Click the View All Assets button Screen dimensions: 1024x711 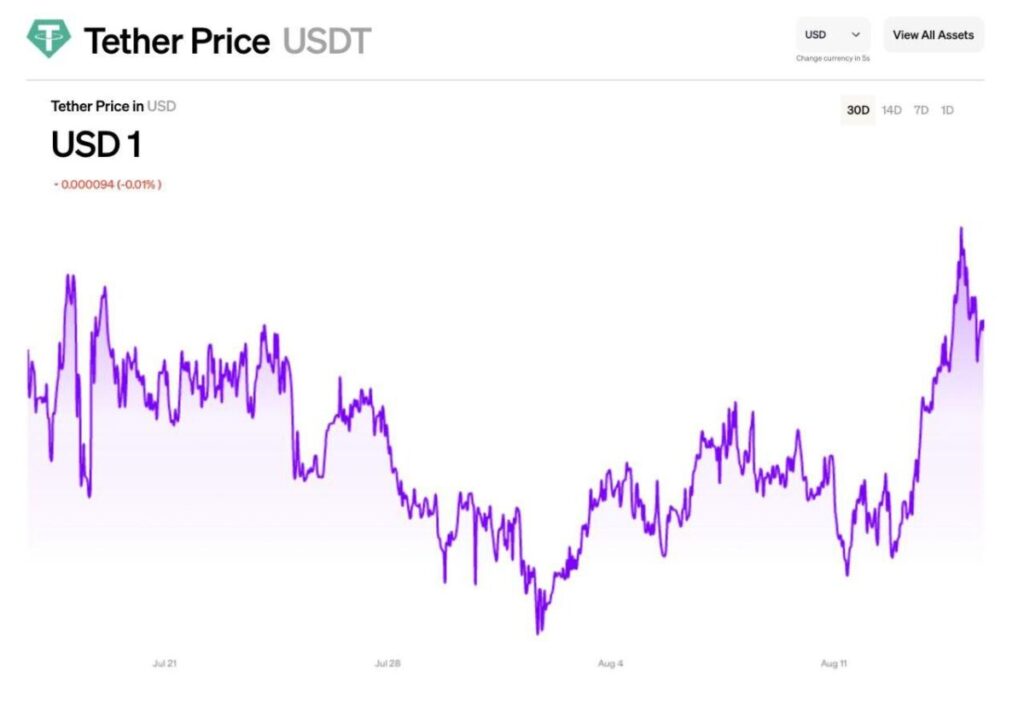933,35
